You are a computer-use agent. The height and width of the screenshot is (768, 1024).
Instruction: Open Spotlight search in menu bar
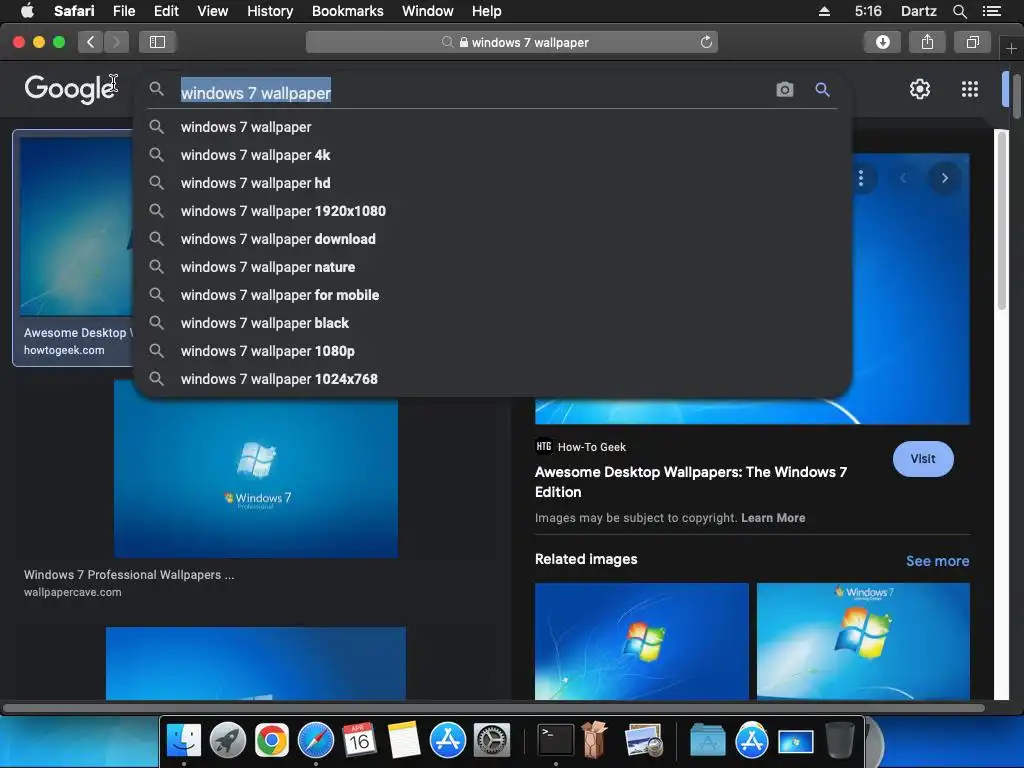pos(959,11)
